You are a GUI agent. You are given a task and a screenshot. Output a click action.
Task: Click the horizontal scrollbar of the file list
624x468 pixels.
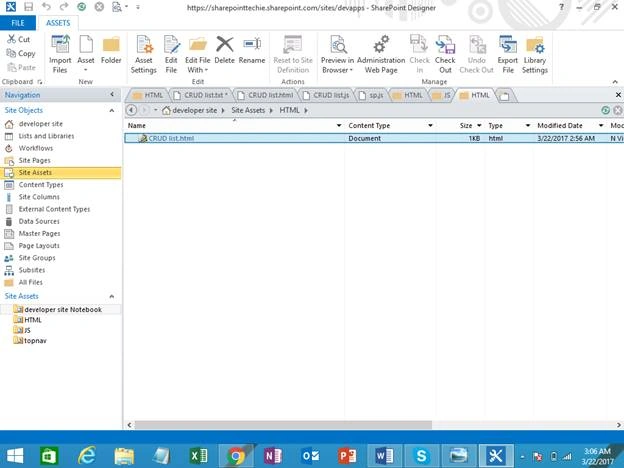pos(283,425)
